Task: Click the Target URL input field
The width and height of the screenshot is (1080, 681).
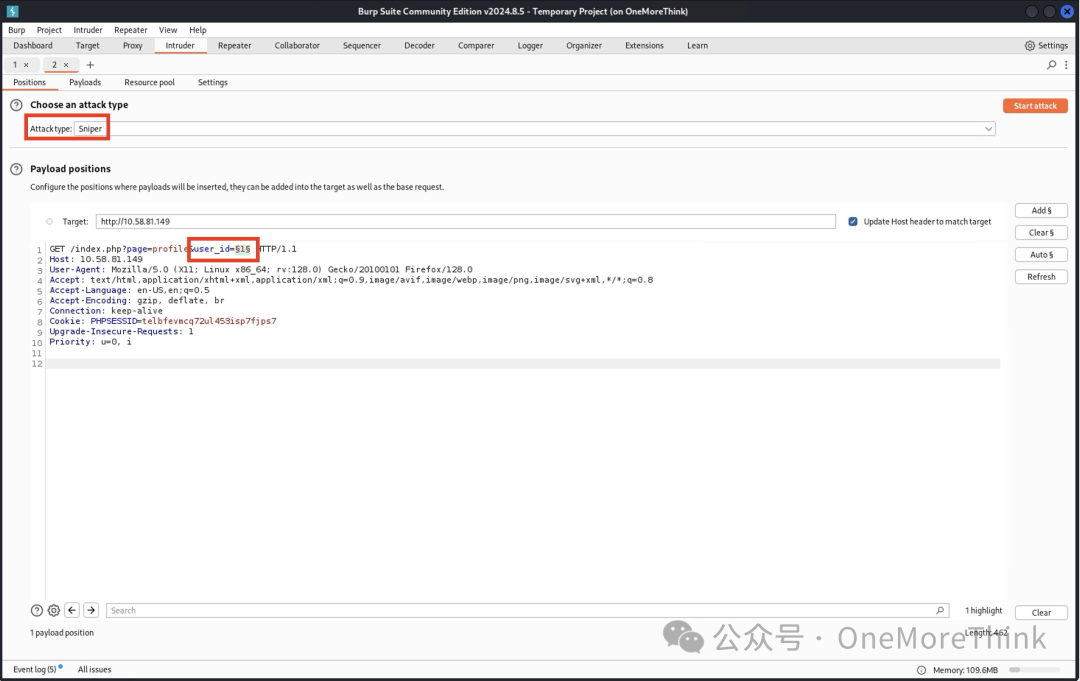Action: coord(466,222)
